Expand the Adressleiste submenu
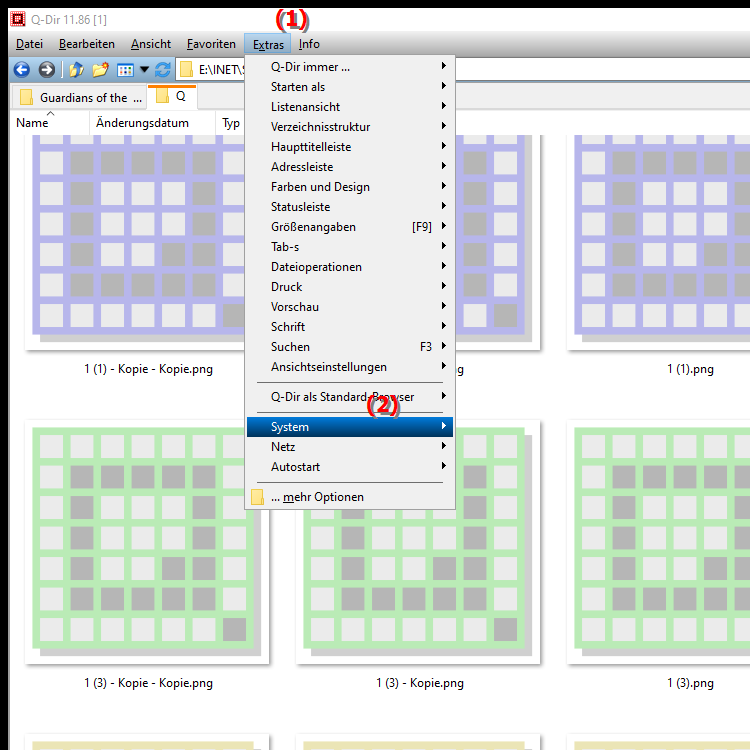 coord(350,167)
